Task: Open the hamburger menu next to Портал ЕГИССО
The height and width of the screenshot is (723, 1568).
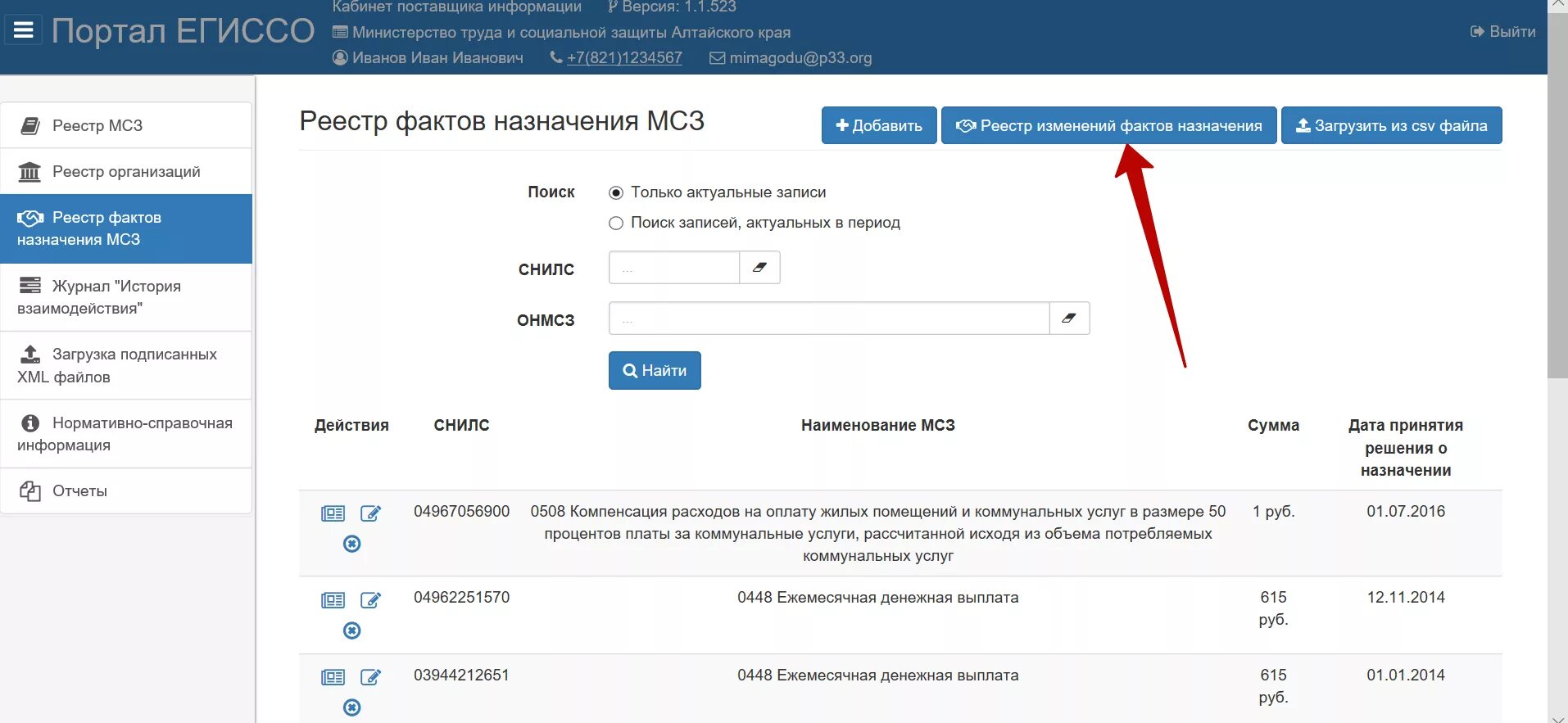Action: [24, 30]
